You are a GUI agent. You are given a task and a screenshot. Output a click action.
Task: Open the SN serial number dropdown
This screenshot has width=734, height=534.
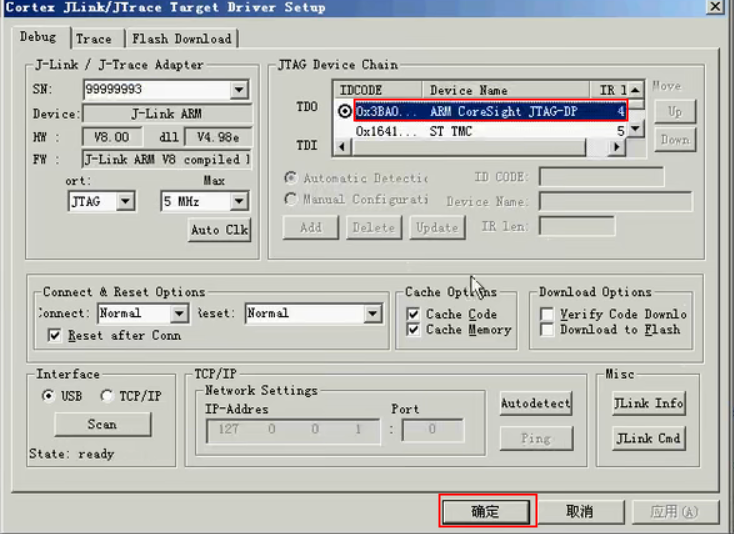[x=239, y=89]
